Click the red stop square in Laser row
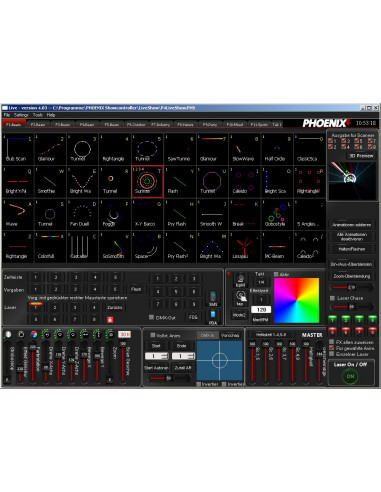Viewport: 381px width, 492px height. (110, 320)
